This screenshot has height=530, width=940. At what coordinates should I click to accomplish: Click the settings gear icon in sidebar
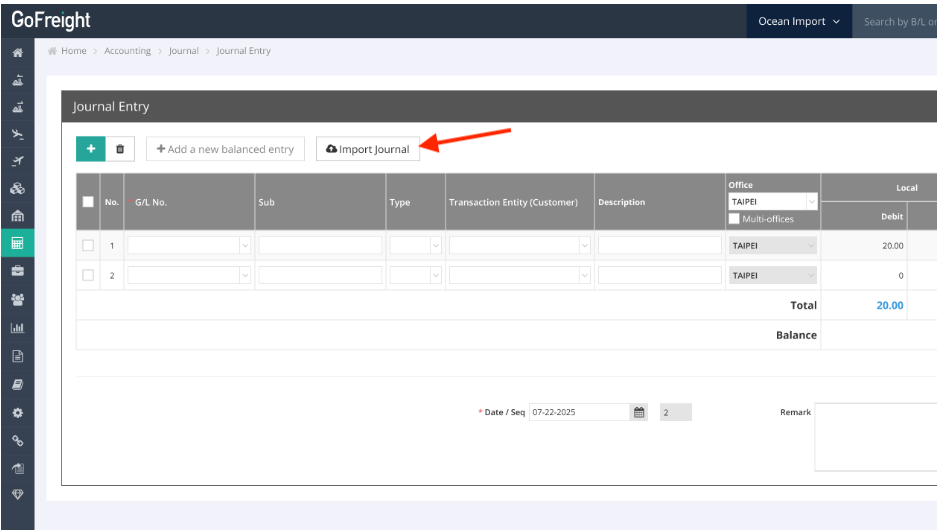17,412
